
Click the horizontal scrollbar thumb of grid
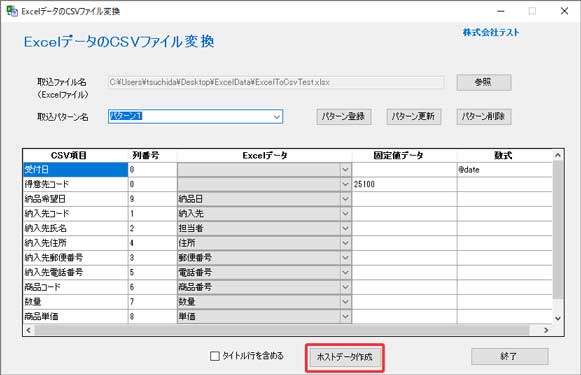(x=282, y=330)
